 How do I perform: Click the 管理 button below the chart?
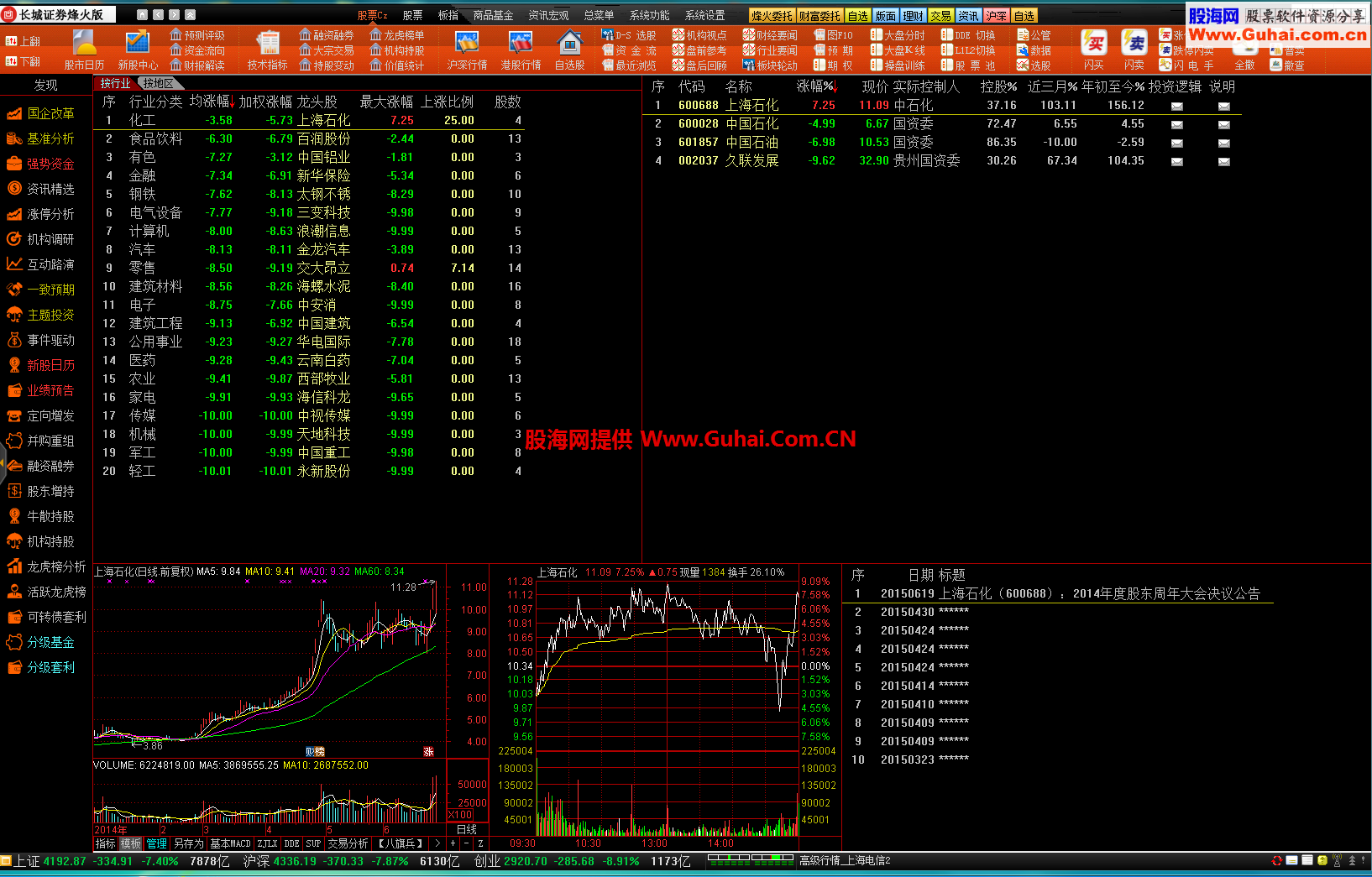pos(157,843)
